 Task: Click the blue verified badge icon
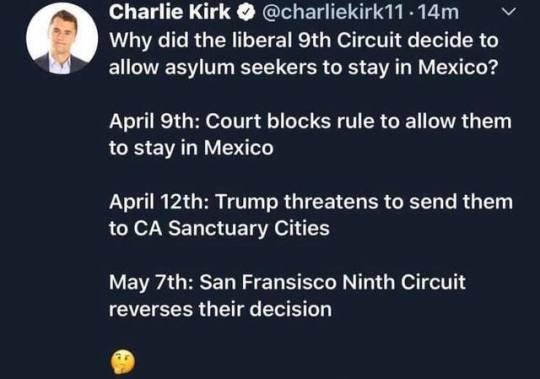pyautogui.click(x=246, y=13)
